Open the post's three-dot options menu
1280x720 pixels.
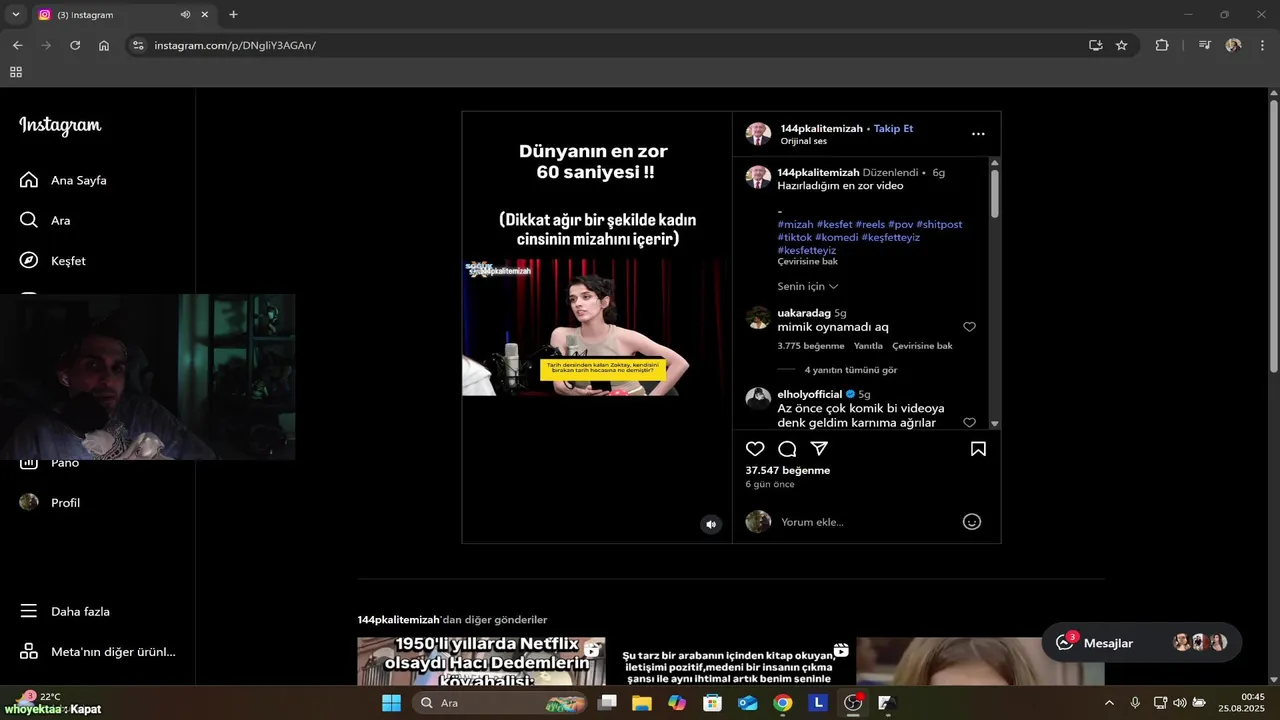[978, 134]
